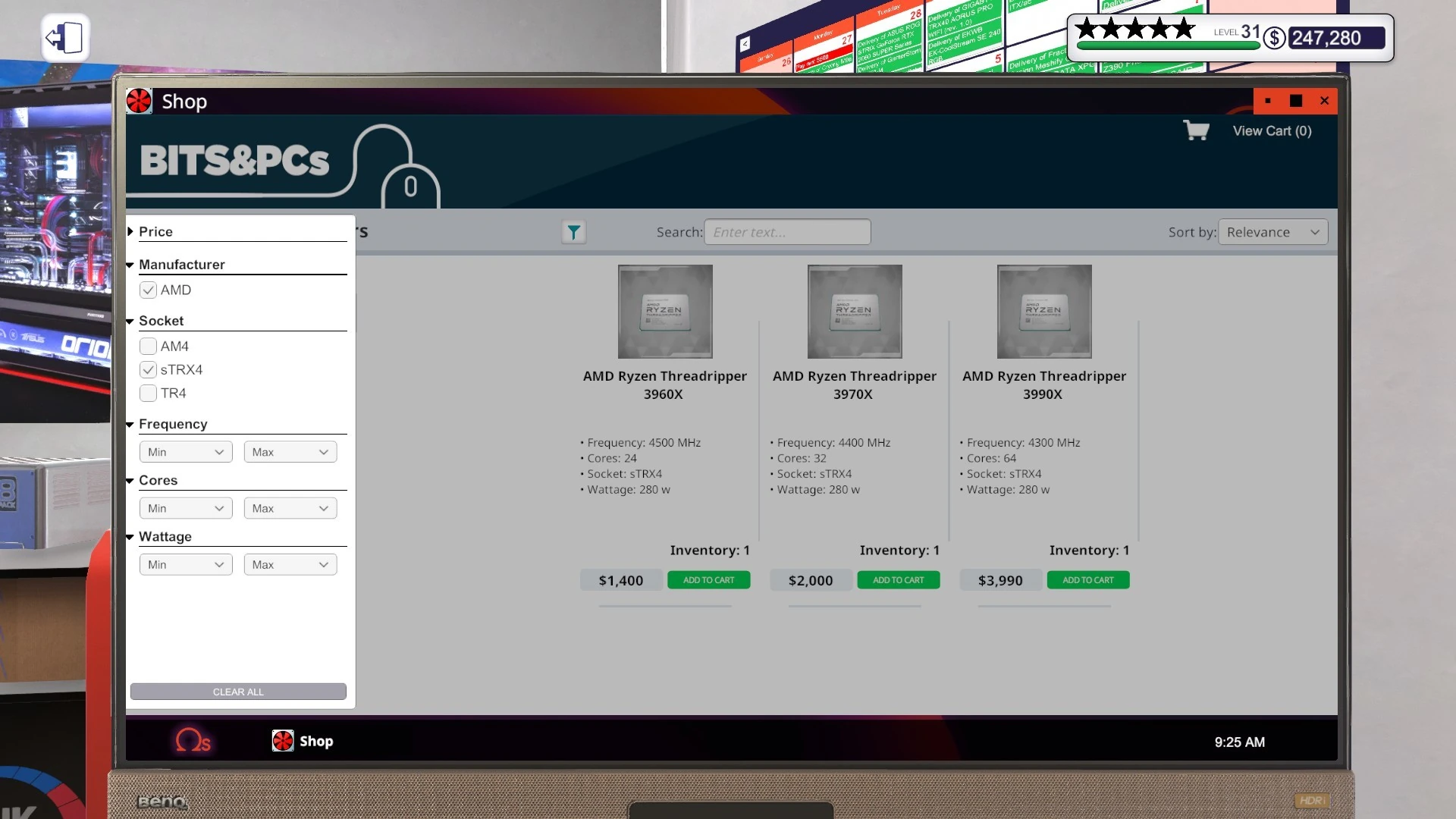This screenshot has width=1456, height=819.
Task: Click the red fan icon in title bar
Action: [140, 101]
